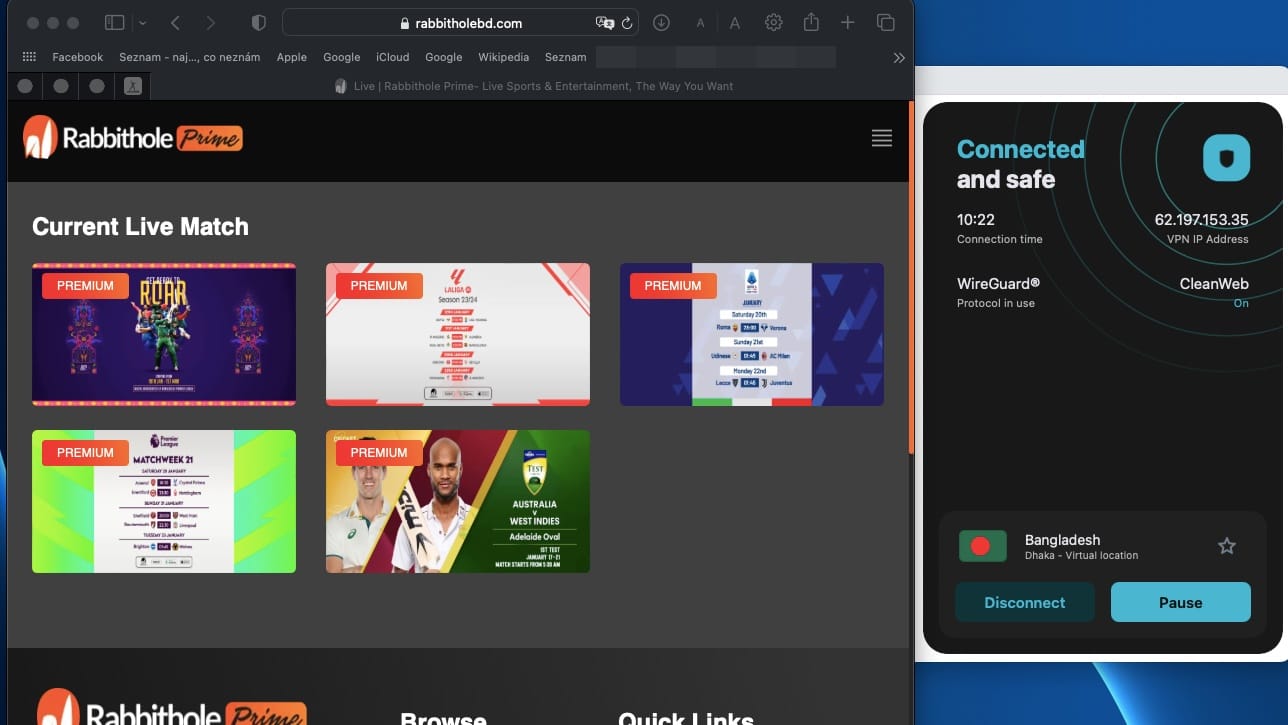Click the 'Current Live Match' heading
The width and height of the screenshot is (1288, 725).
pos(140,227)
